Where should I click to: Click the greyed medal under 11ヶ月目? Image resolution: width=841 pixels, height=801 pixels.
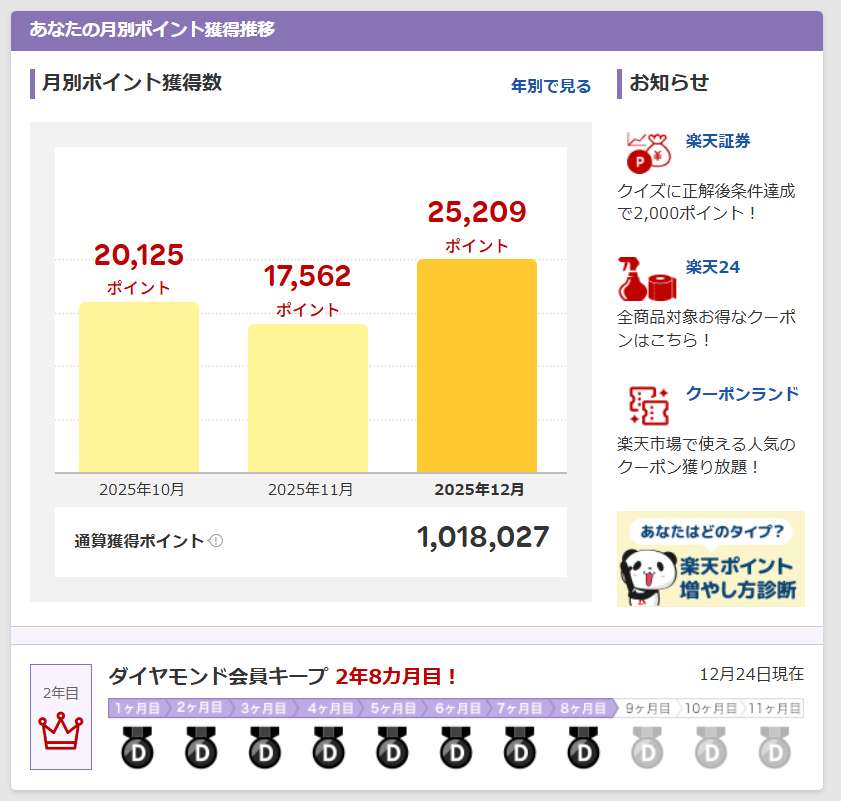pyautogui.click(x=775, y=747)
